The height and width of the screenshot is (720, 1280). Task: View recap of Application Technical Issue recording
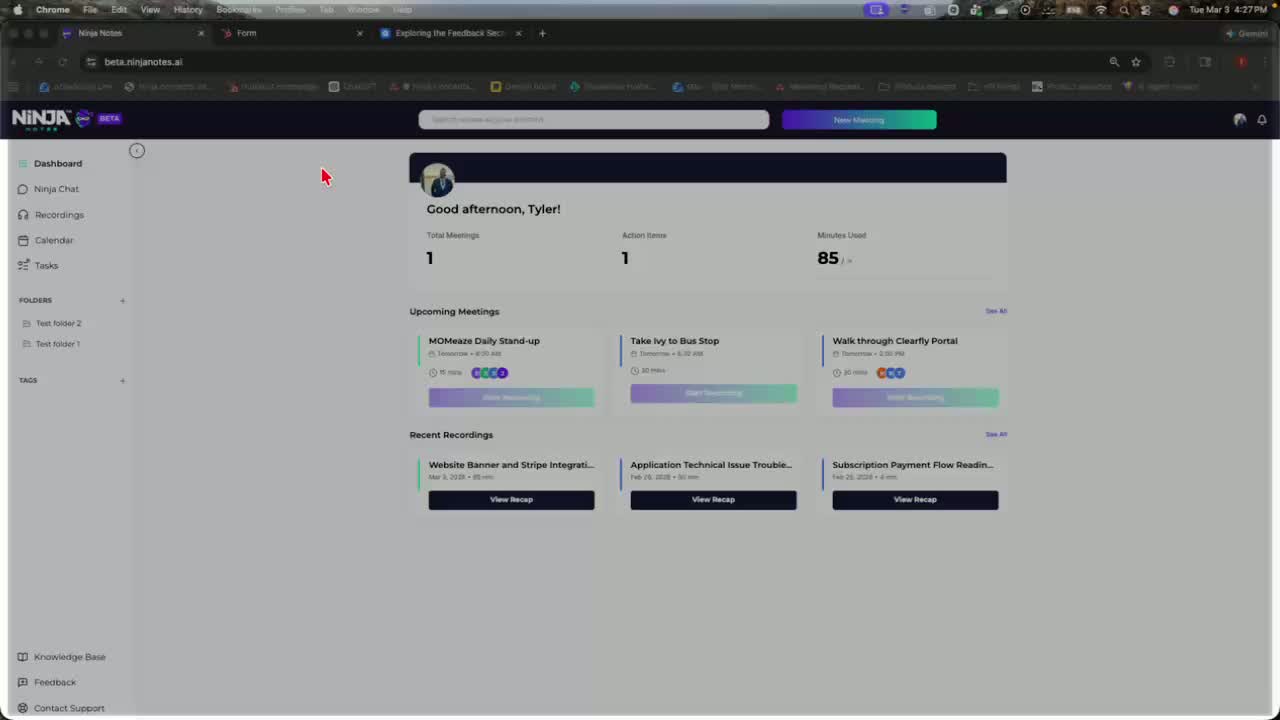point(713,500)
